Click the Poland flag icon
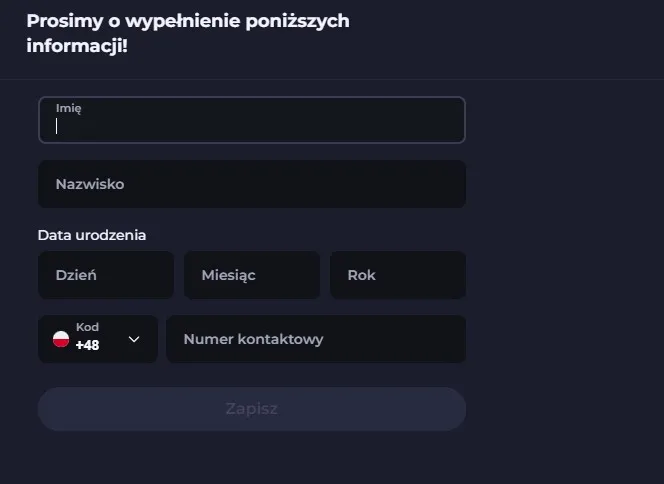664x484 pixels. (61, 339)
